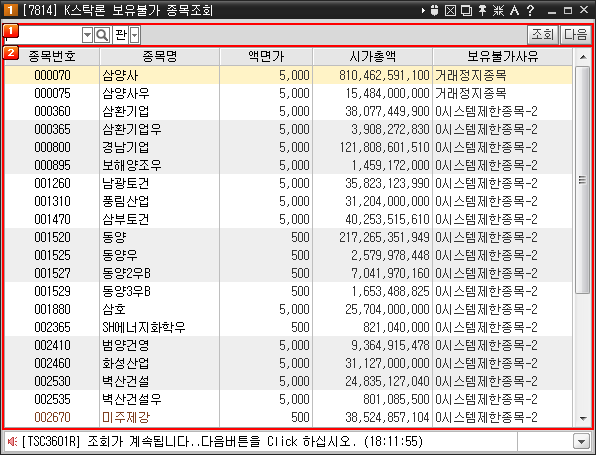
Task: Click the crossed-box icon in title bar
Action: point(450,10)
